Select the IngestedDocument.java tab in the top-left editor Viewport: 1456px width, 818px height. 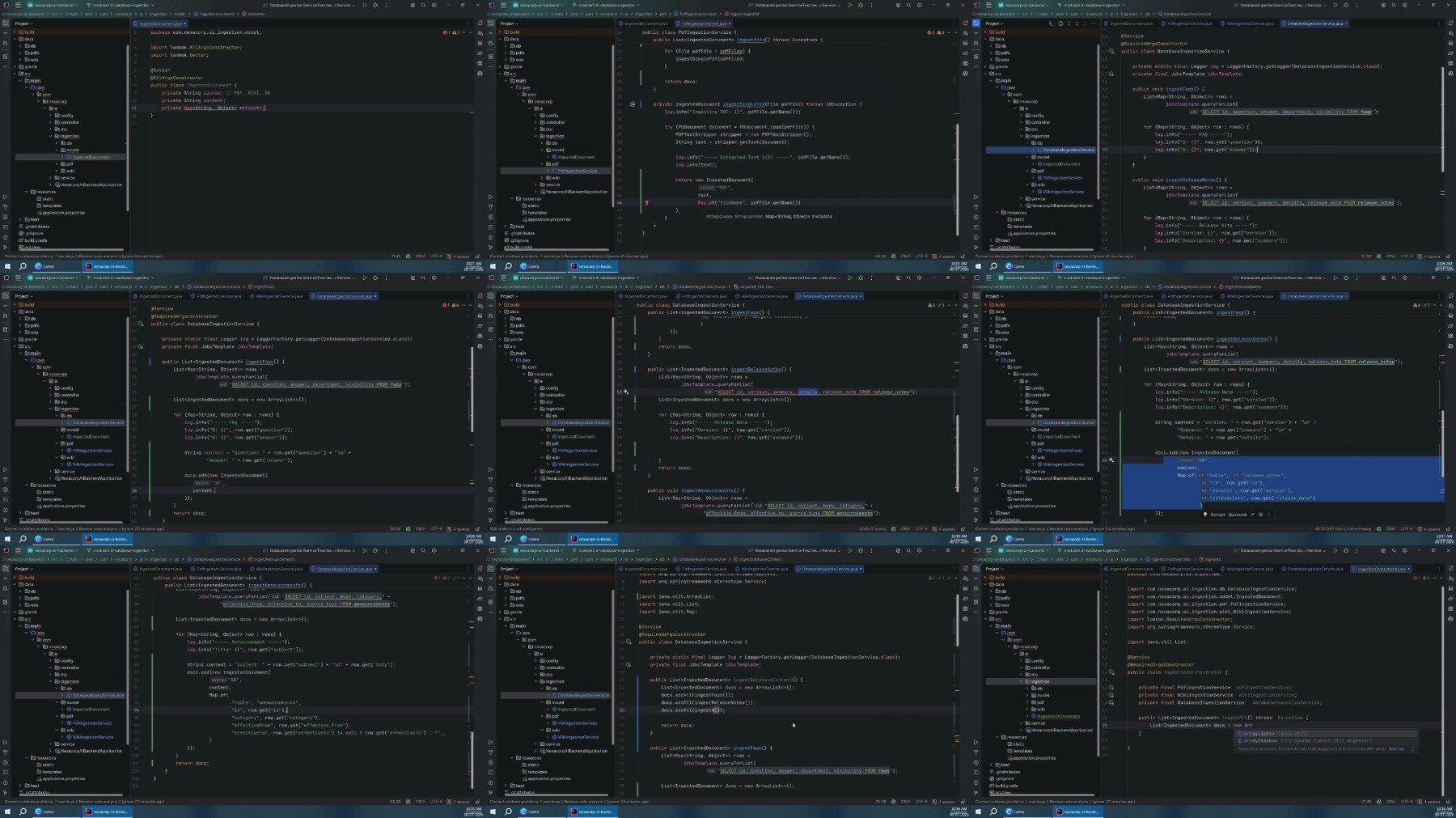click(x=160, y=23)
